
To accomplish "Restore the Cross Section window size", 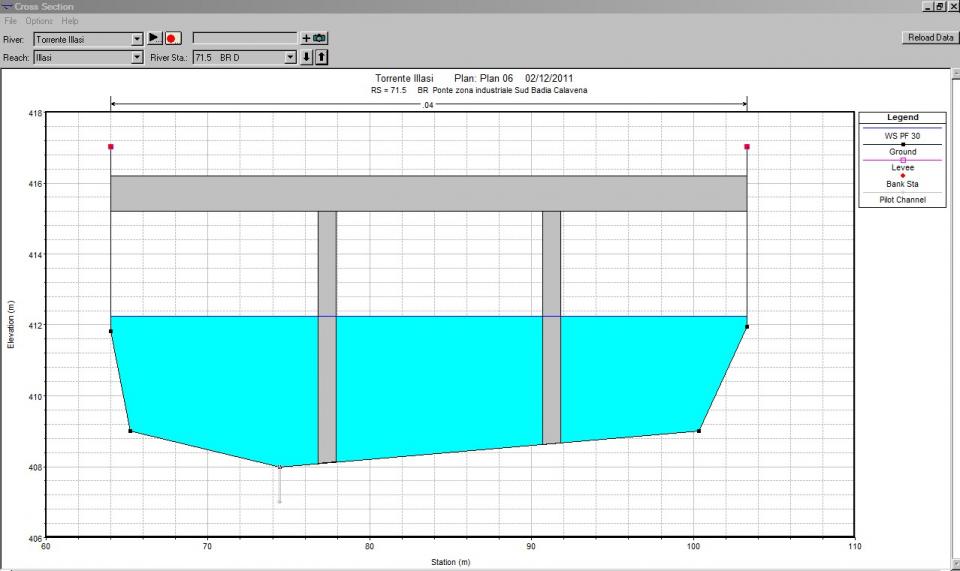I will [x=939, y=7].
